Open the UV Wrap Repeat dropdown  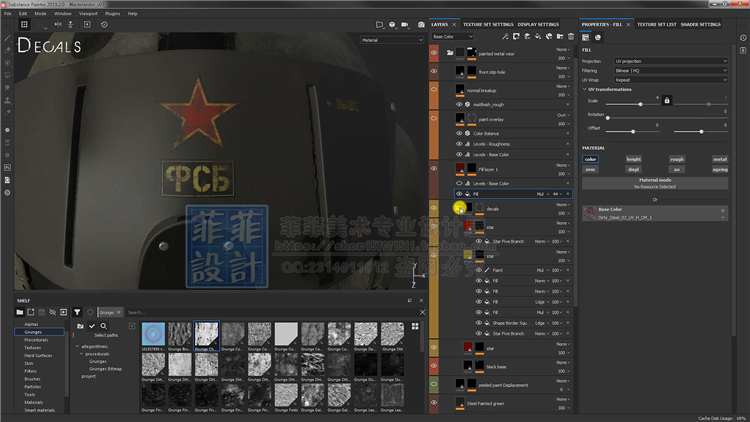(x=671, y=80)
